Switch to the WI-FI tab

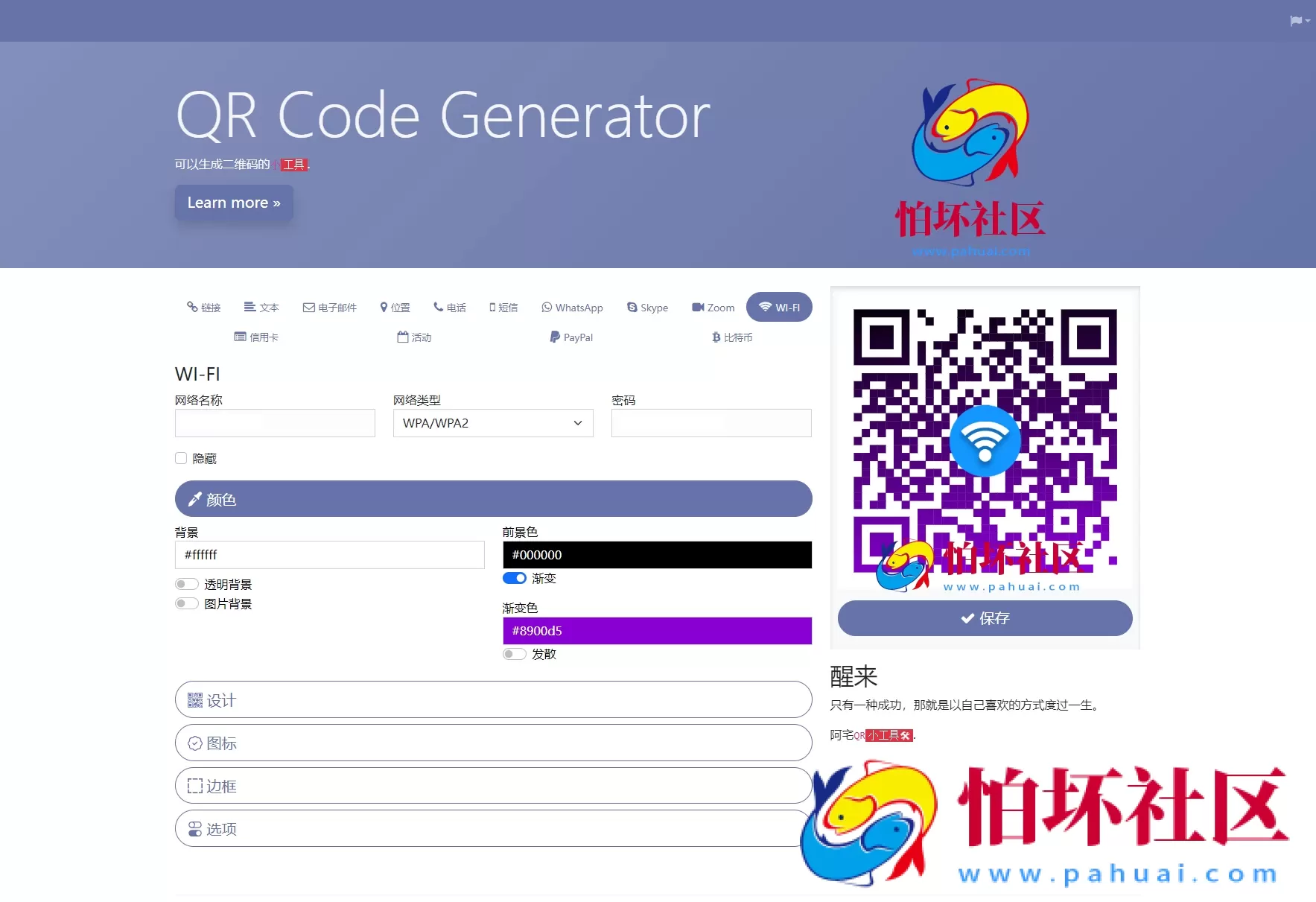tap(779, 307)
